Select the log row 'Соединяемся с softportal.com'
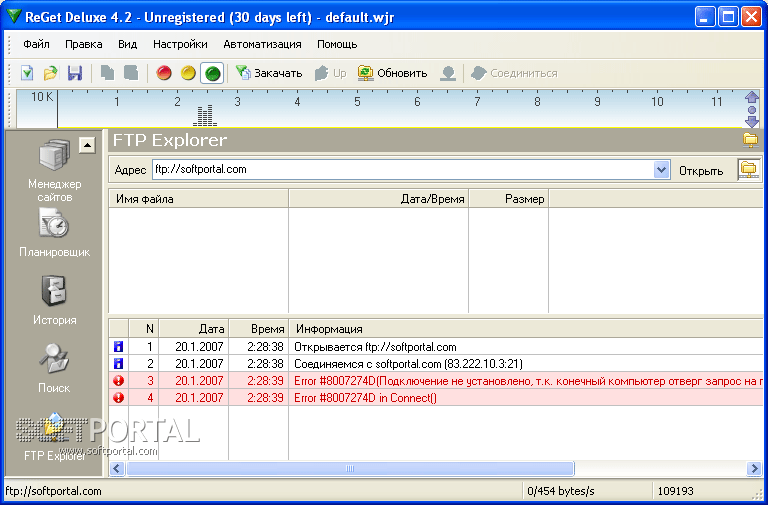The width and height of the screenshot is (768, 505). coord(436,364)
